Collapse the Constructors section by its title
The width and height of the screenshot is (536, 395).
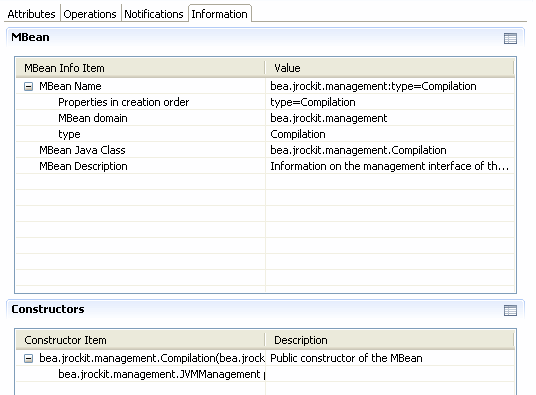tap(48, 309)
